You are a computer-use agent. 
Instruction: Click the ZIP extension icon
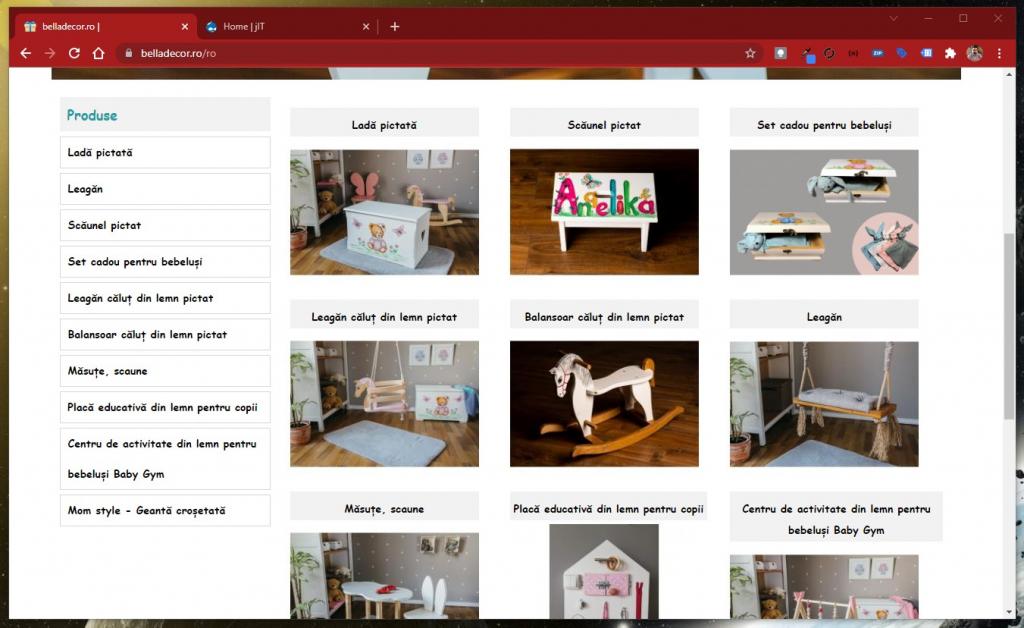(877, 53)
